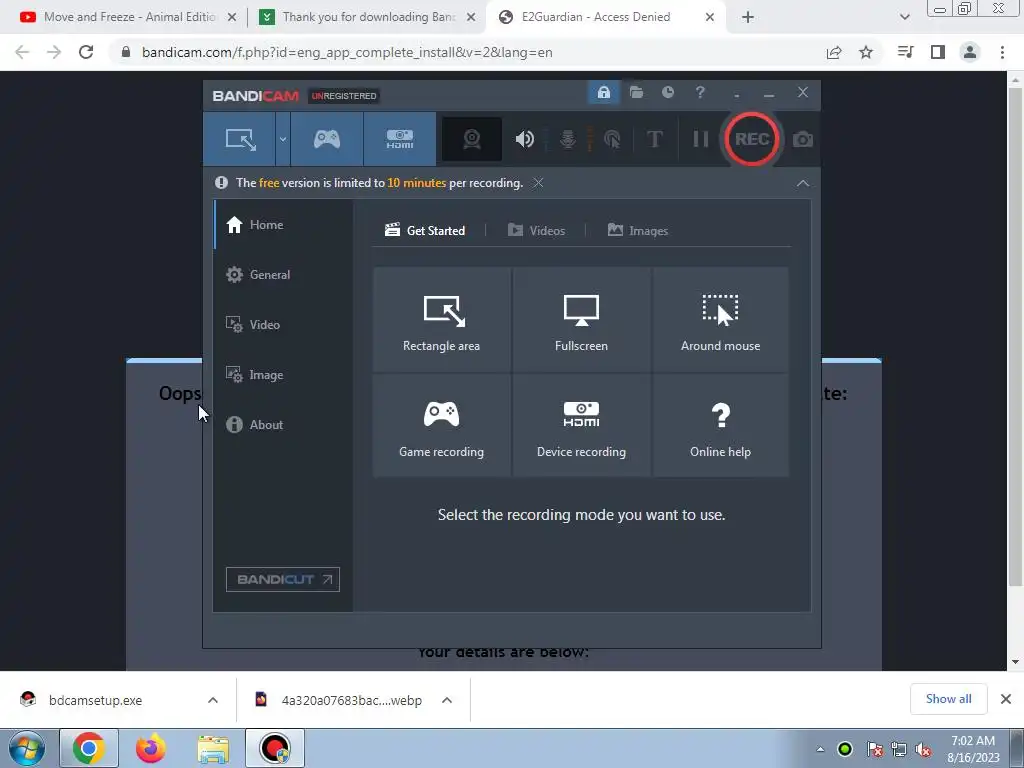
Task: Open File Explorer from the taskbar
Action: (213, 748)
